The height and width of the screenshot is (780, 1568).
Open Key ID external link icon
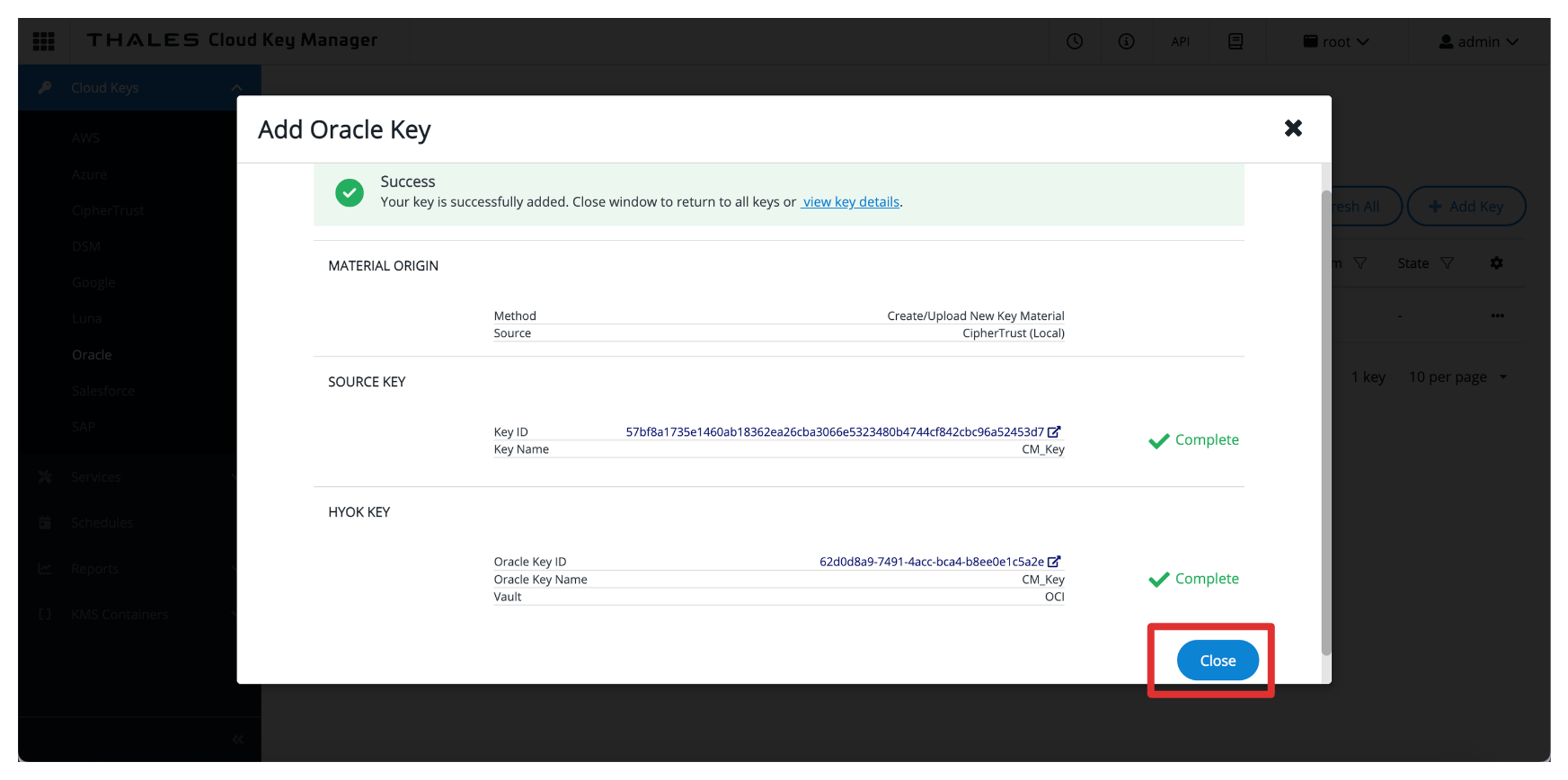1055,432
